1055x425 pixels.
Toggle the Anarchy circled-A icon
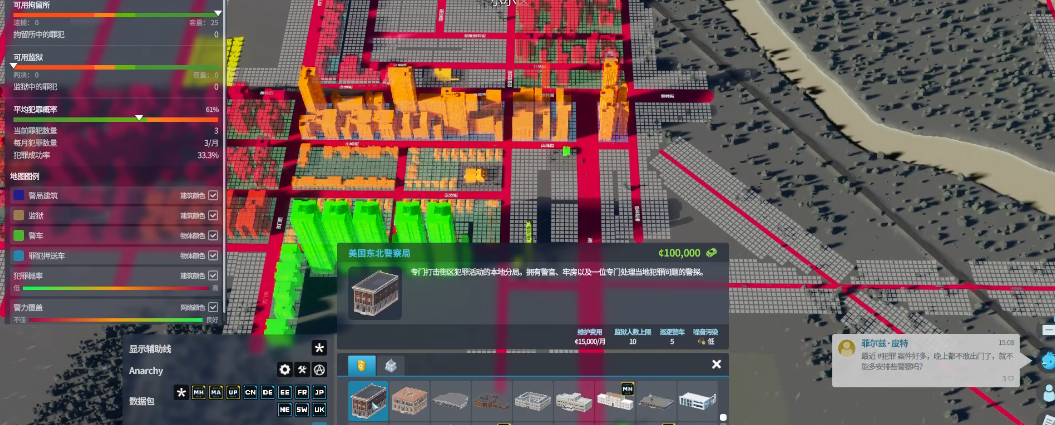320,370
